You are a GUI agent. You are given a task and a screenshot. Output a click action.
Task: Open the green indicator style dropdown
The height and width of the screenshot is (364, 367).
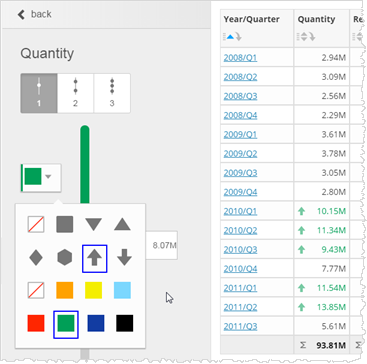click(41, 177)
